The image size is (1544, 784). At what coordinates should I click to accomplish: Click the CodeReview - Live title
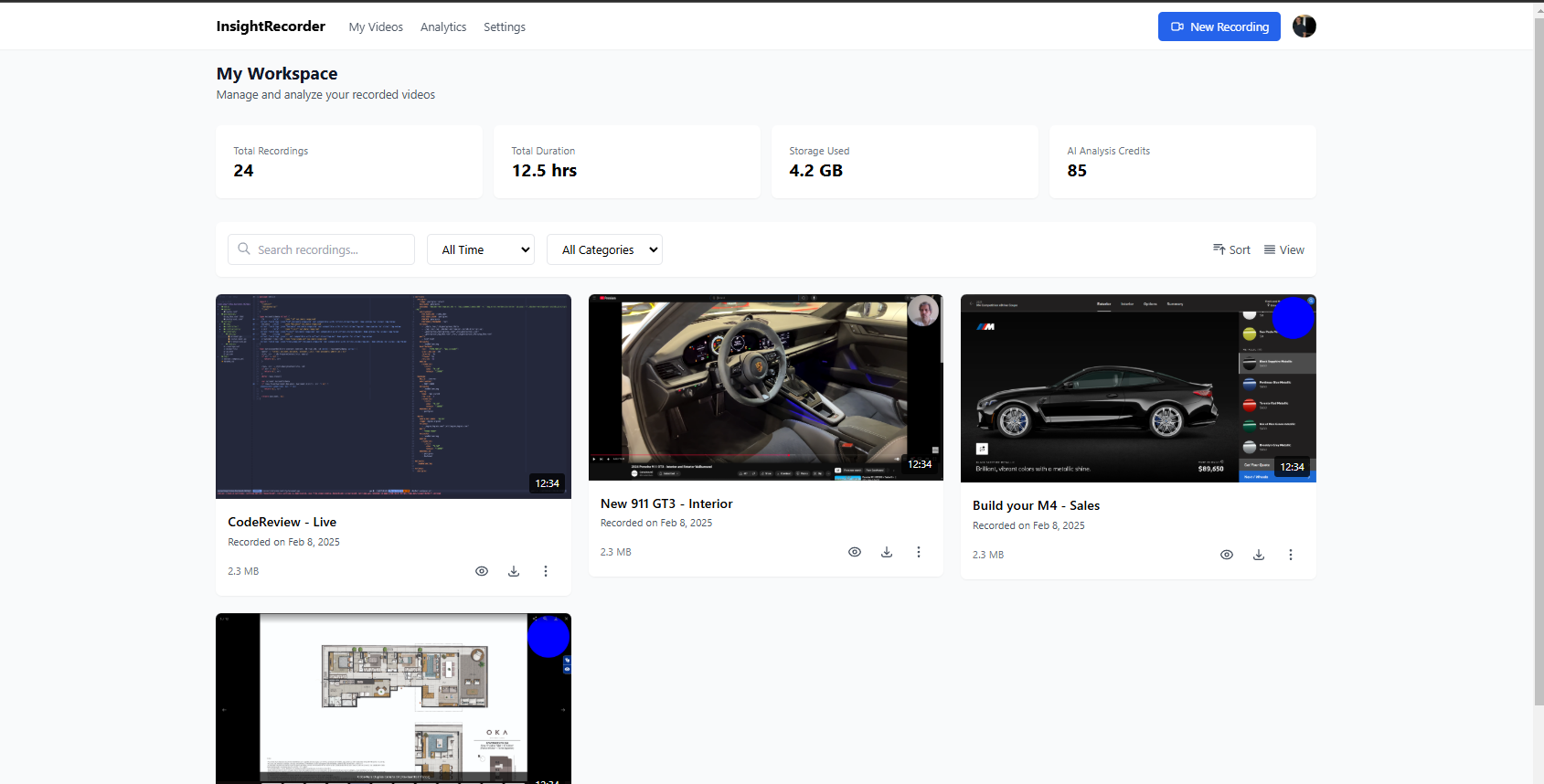(x=282, y=522)
